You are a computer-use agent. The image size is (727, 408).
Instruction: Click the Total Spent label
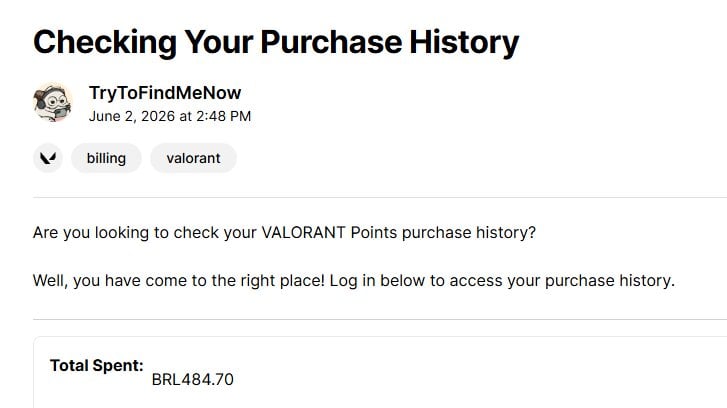(97, 365)
